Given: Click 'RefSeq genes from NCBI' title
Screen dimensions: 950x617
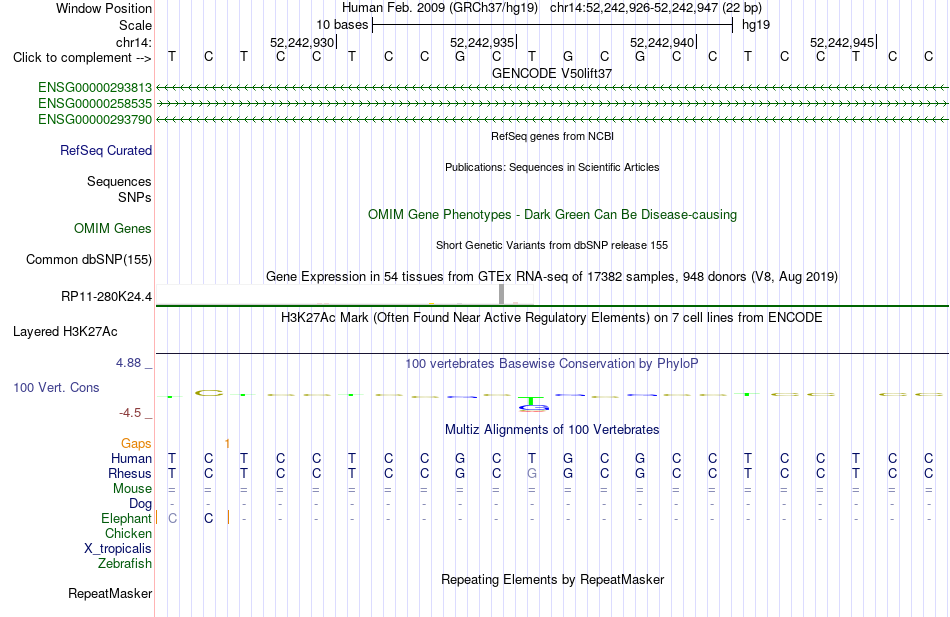Looking at the screenshot, I should click(552, 136).
